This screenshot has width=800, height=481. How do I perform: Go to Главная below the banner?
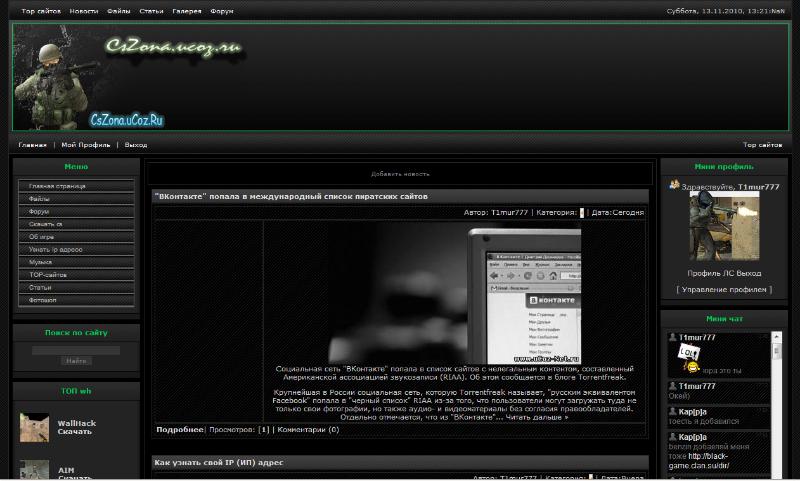pos(33,145)
